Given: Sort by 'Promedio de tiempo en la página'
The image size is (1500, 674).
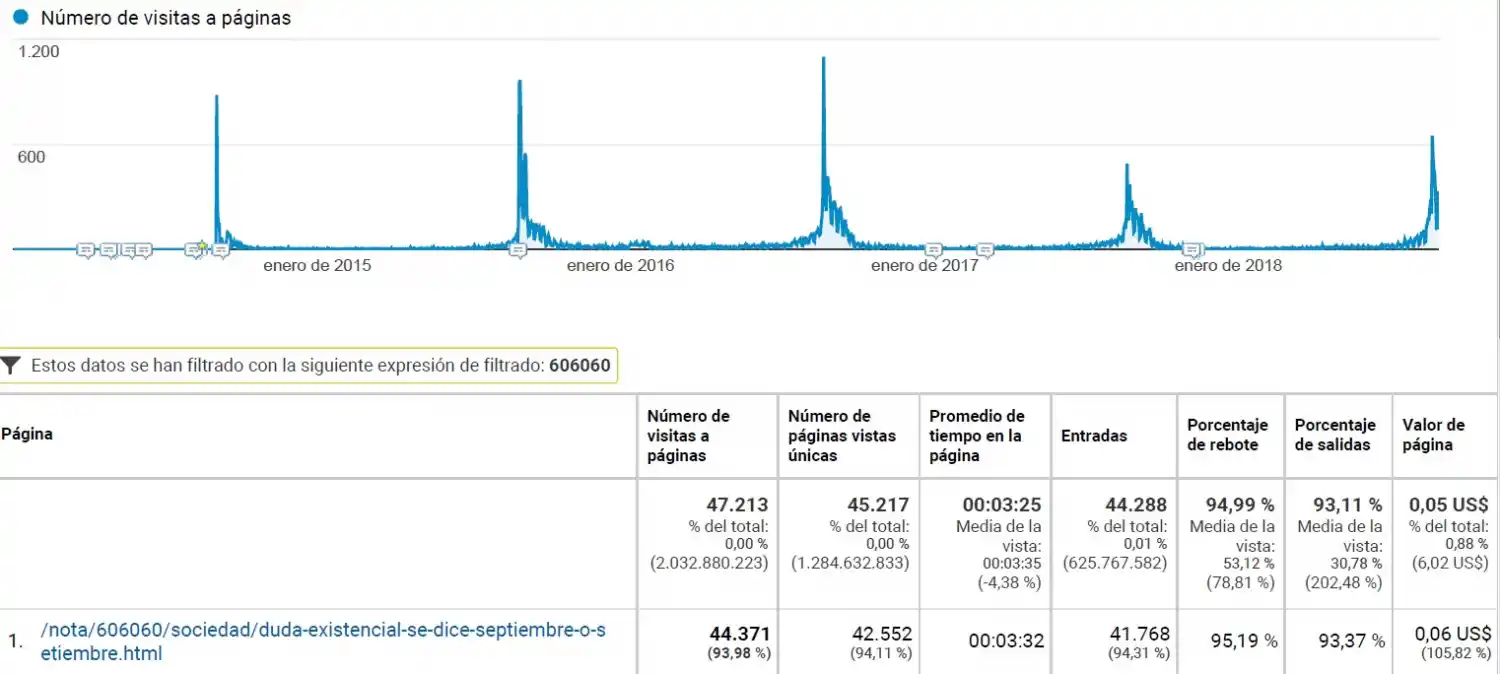Looking at the screenshot, I should pyautogui.click(x=976, y=436).
